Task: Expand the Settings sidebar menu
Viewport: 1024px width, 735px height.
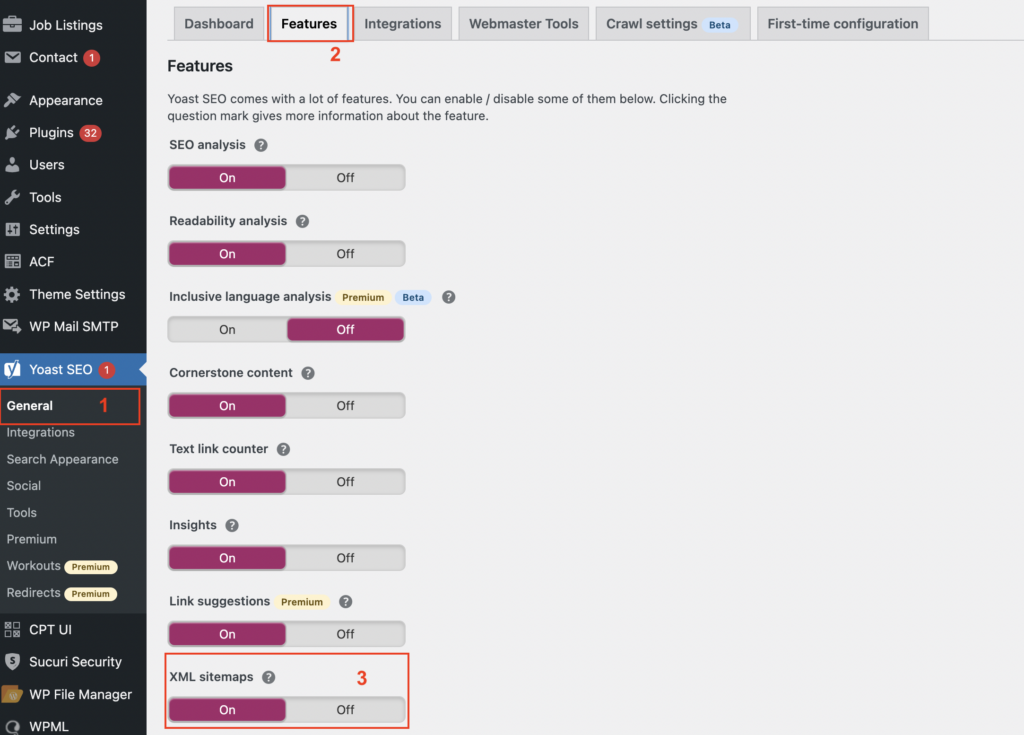Action: [54, 229]
